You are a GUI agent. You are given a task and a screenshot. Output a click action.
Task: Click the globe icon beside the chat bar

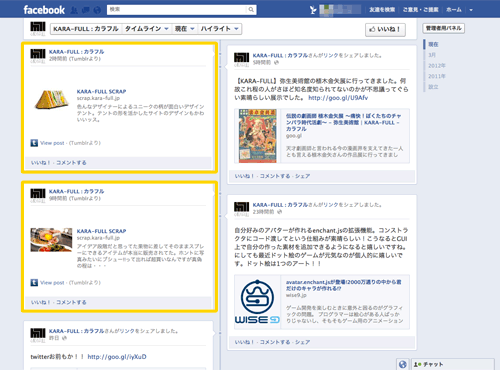point(403,364)
